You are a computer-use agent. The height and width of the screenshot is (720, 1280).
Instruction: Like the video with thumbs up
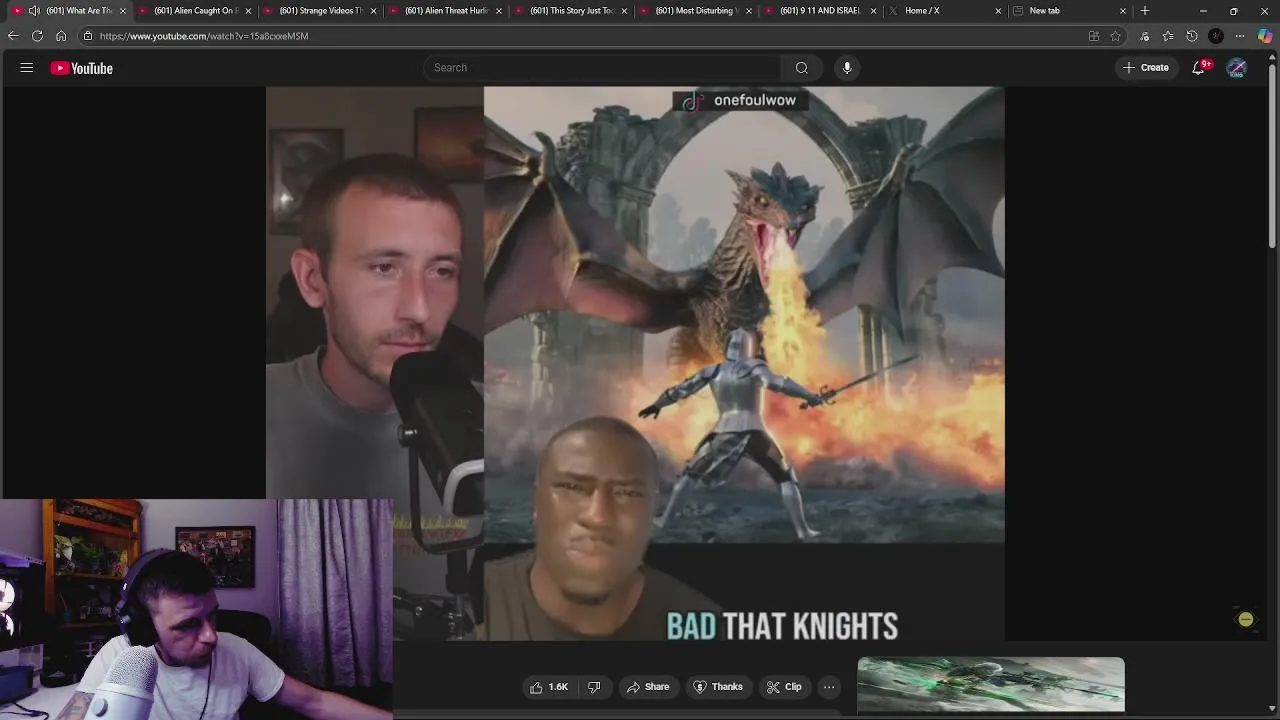click(x=549, y=687)
